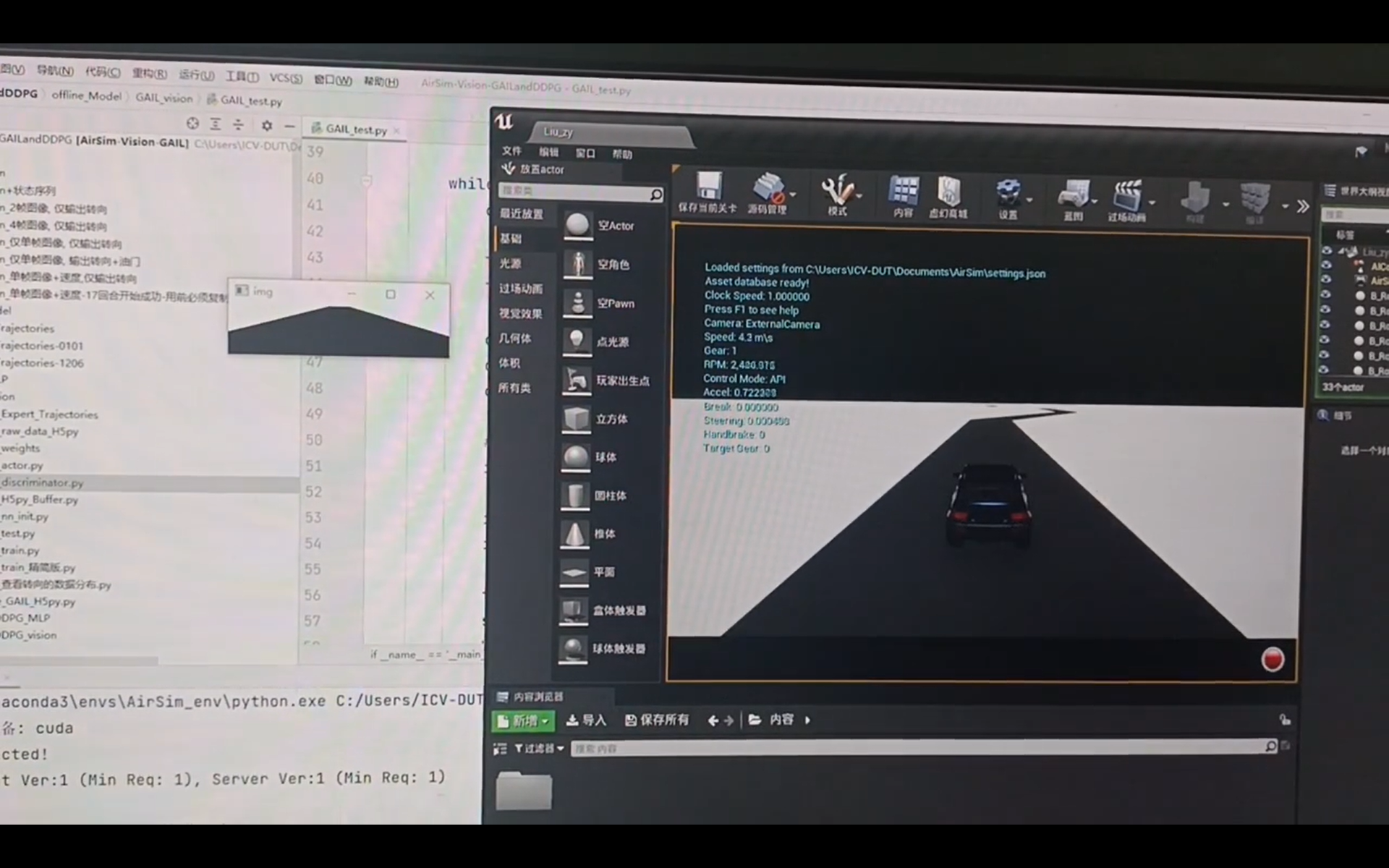Screen dimensions: 1389x868
Task: Click the Import (导入) button
Action: tap(586, 720)
